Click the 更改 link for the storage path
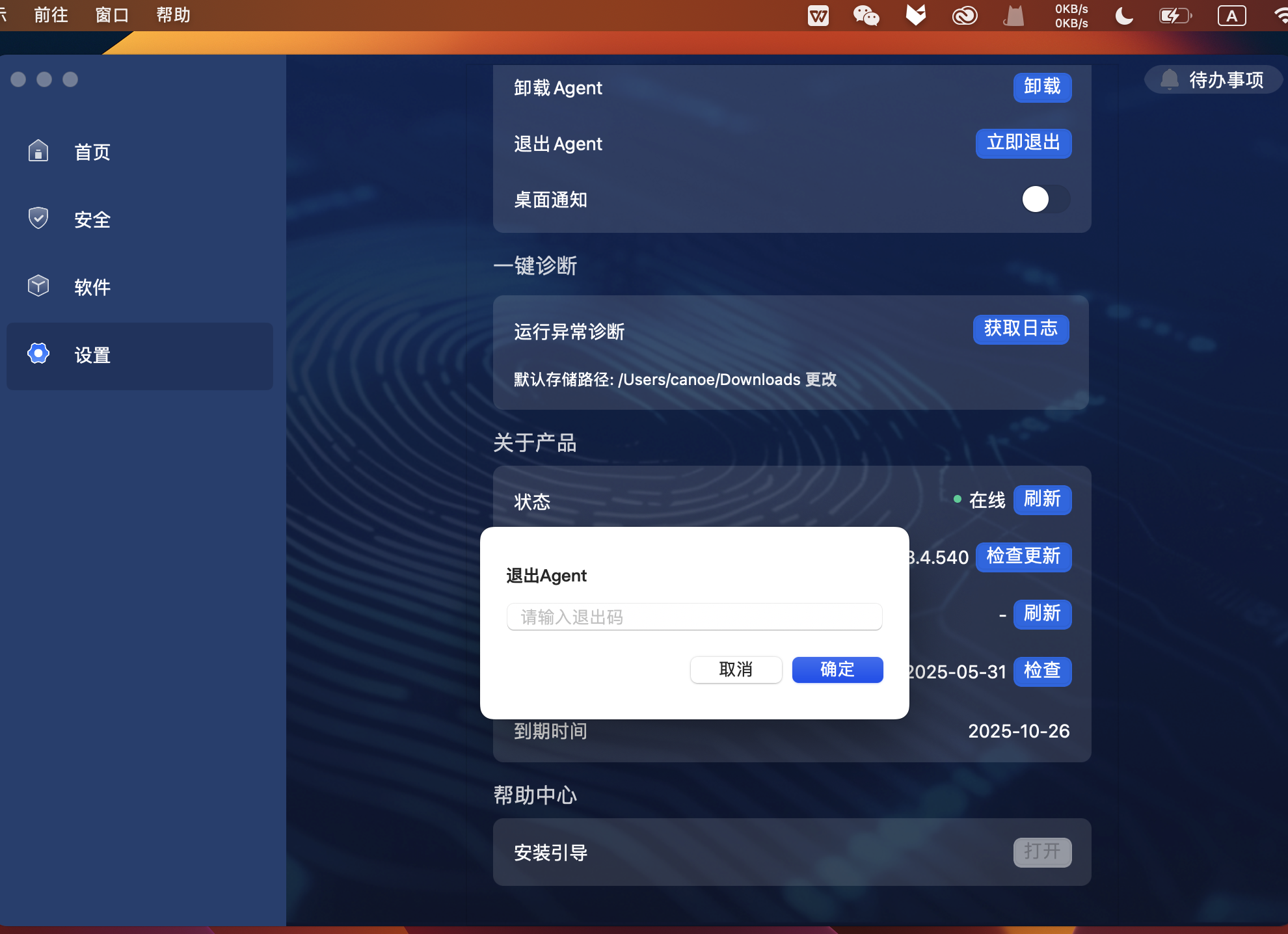Screen dimensions: 1288x934 (x=820, y=379)
